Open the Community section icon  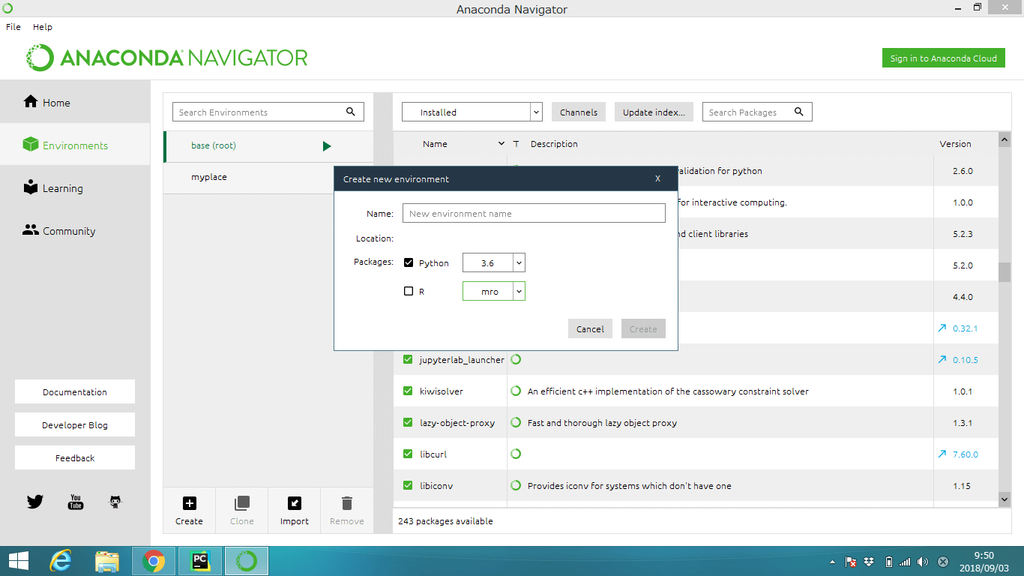pos(30,230)
